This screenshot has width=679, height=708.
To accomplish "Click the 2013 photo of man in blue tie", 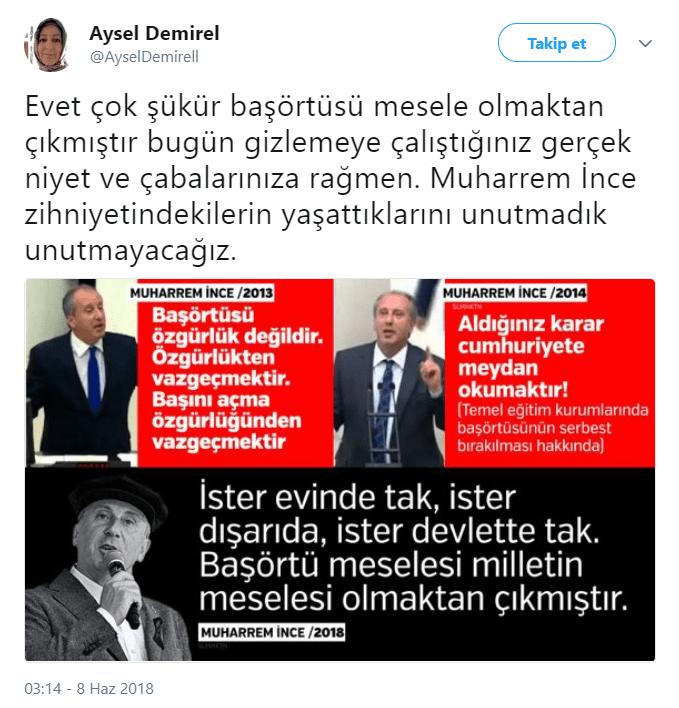I will (81, 373).
